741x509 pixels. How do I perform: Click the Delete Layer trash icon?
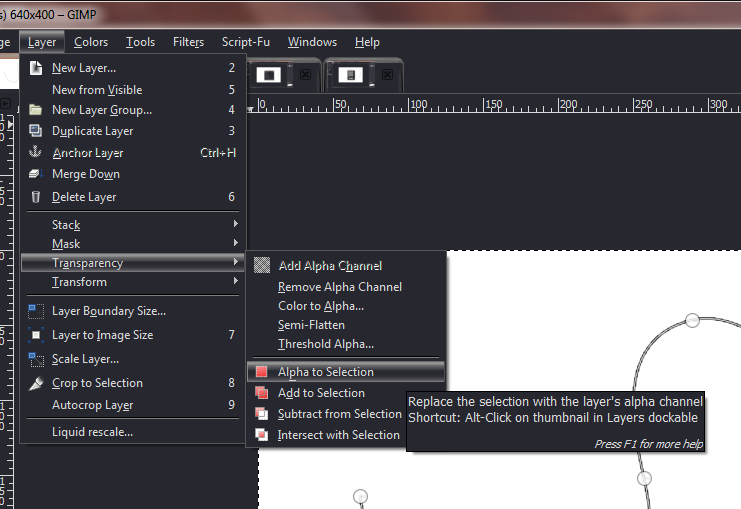pos(35,197)
